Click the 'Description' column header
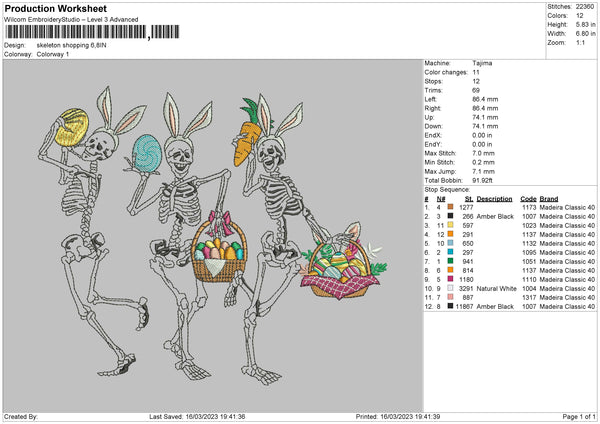Viewport: 600px width, 424px height. point(494,199)
